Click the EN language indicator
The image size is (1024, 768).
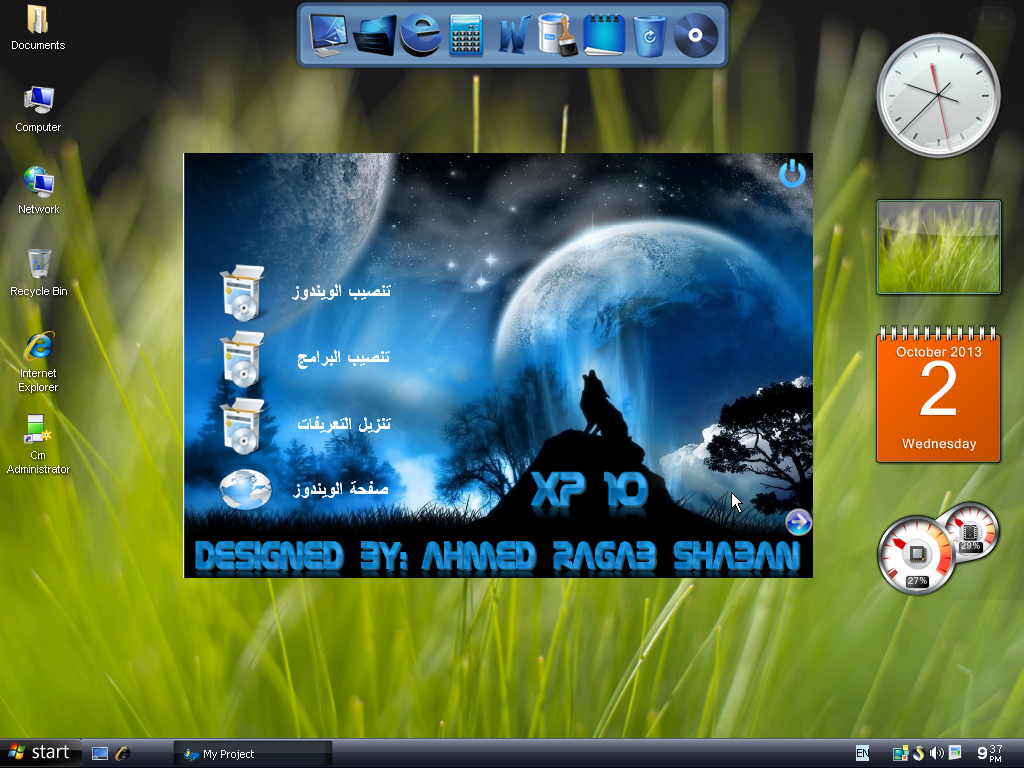(862, 753)
